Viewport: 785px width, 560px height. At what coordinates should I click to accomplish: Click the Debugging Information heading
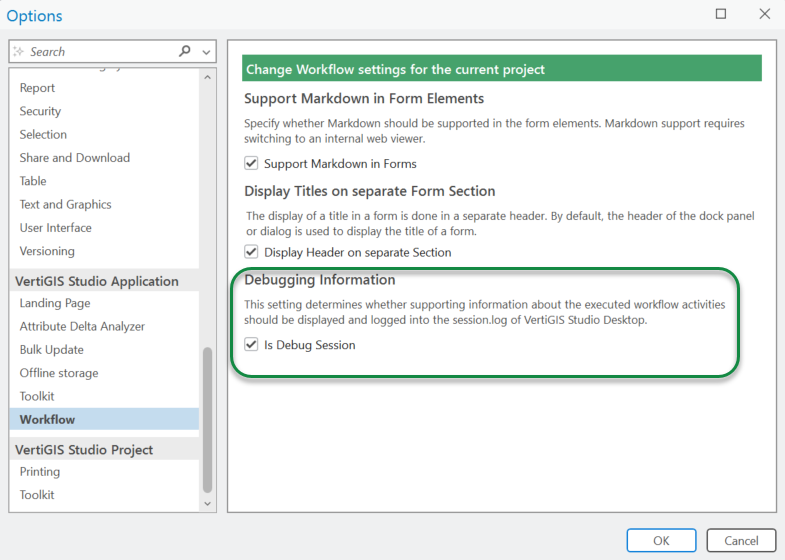(x=320, y=279)
